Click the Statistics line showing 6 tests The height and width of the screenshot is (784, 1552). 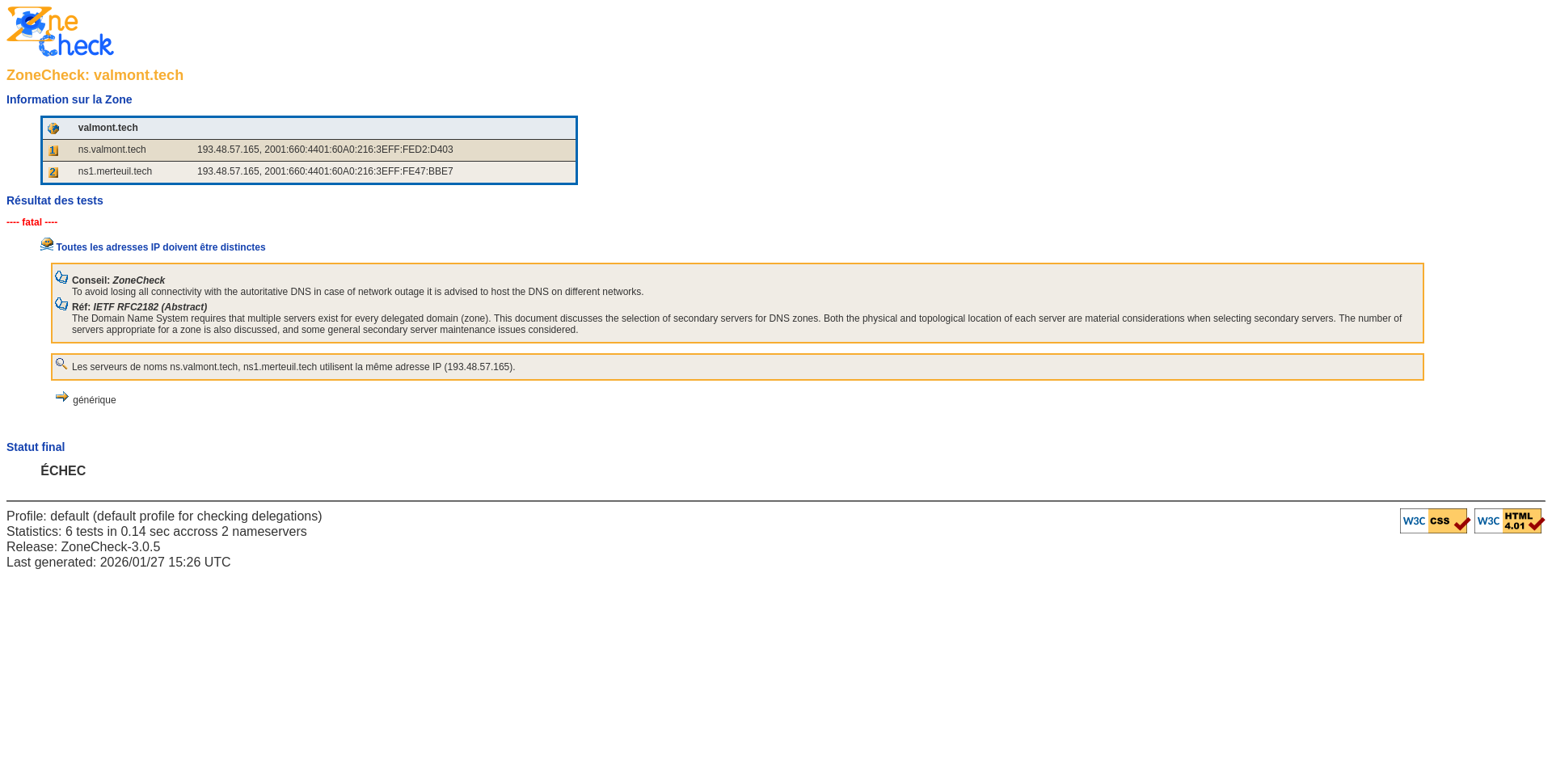coord(157,532)
